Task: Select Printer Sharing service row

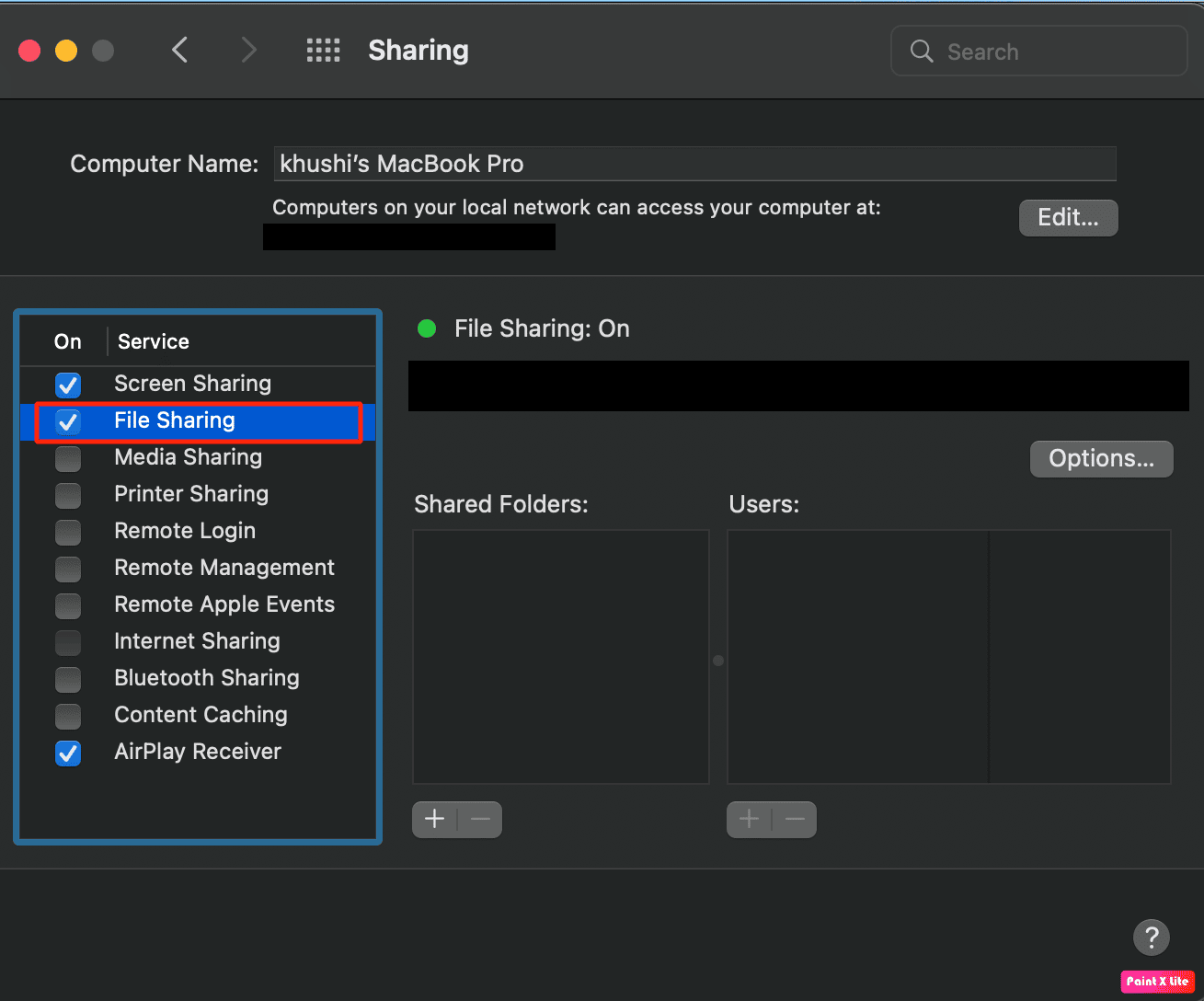Action: [x=198, y=494]
